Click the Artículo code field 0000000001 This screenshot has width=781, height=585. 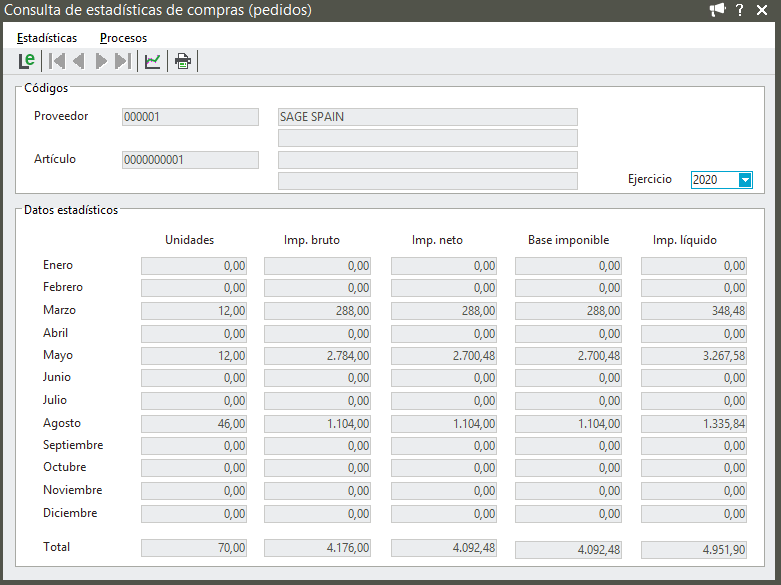click(x=190, y=160)
